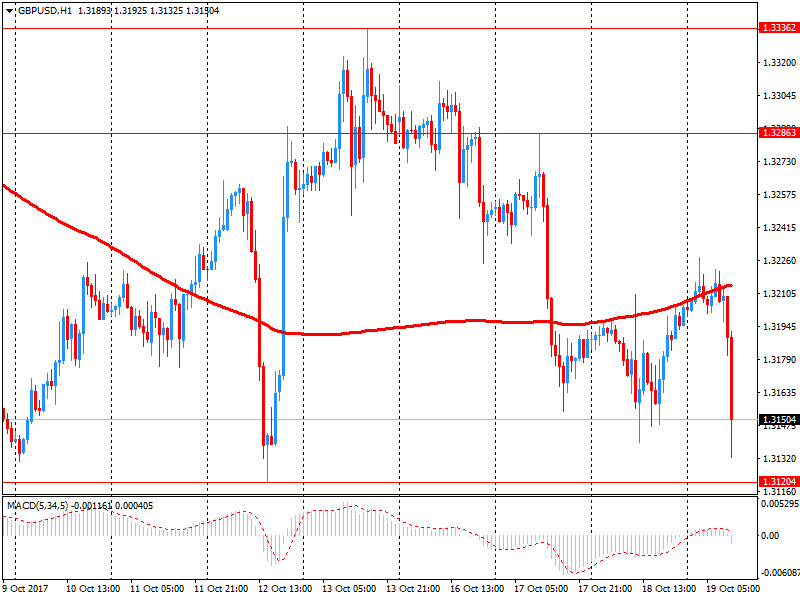Viewport: 800px width, 600px height.
Task: Select the 1.33362 red price level label
Action: pyautogui.click(x=779, y=28)
